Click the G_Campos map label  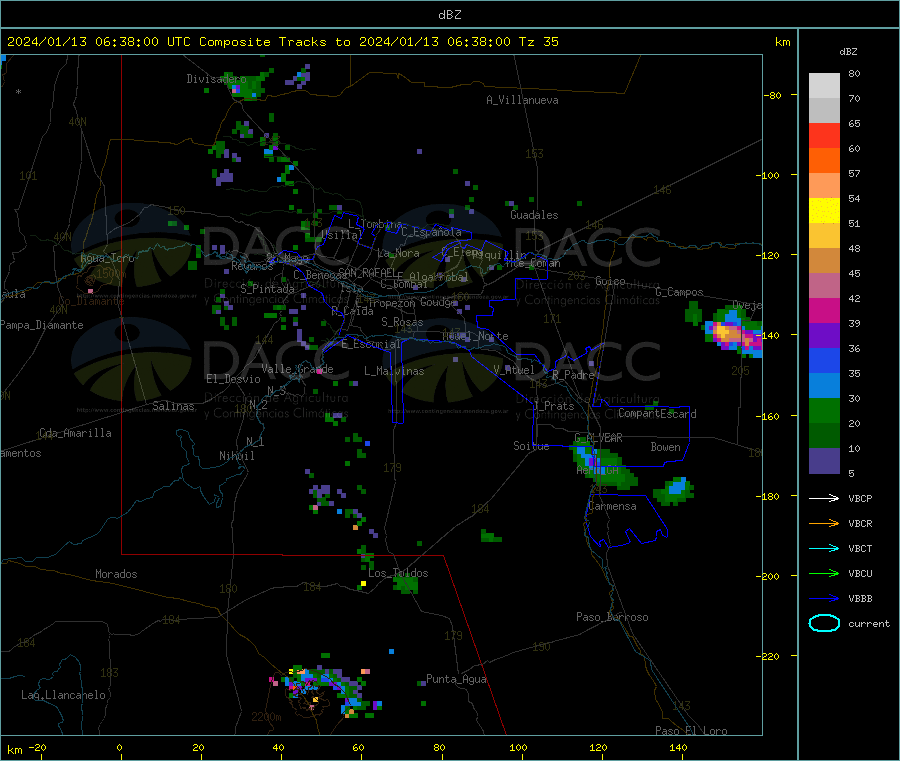pos(680,292)
